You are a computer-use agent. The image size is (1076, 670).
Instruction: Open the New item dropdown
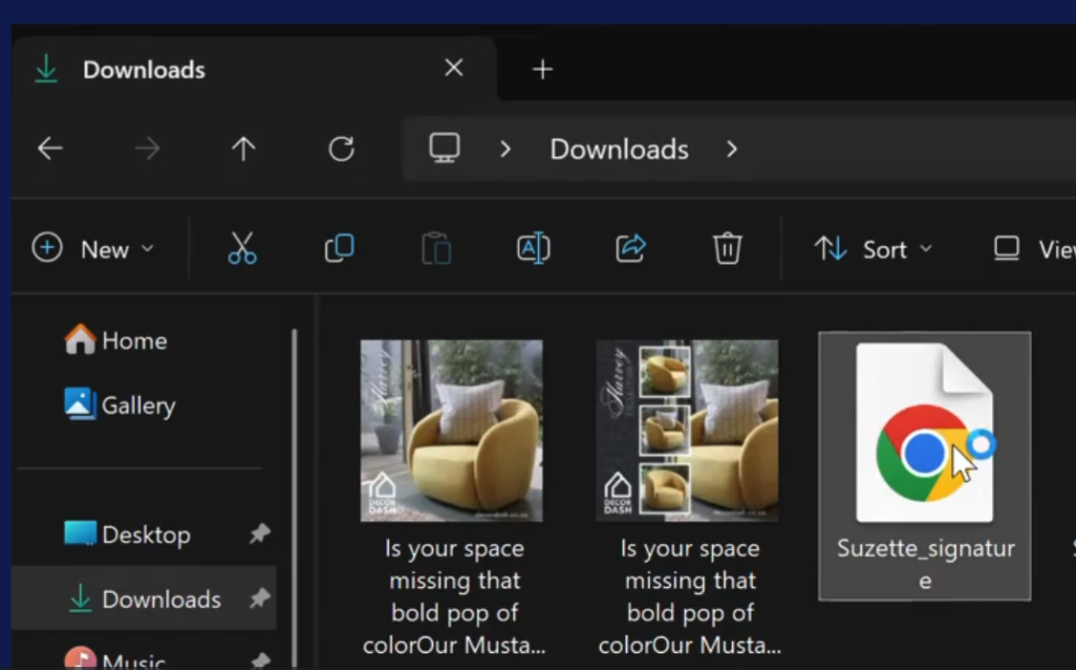click(93, 249)
